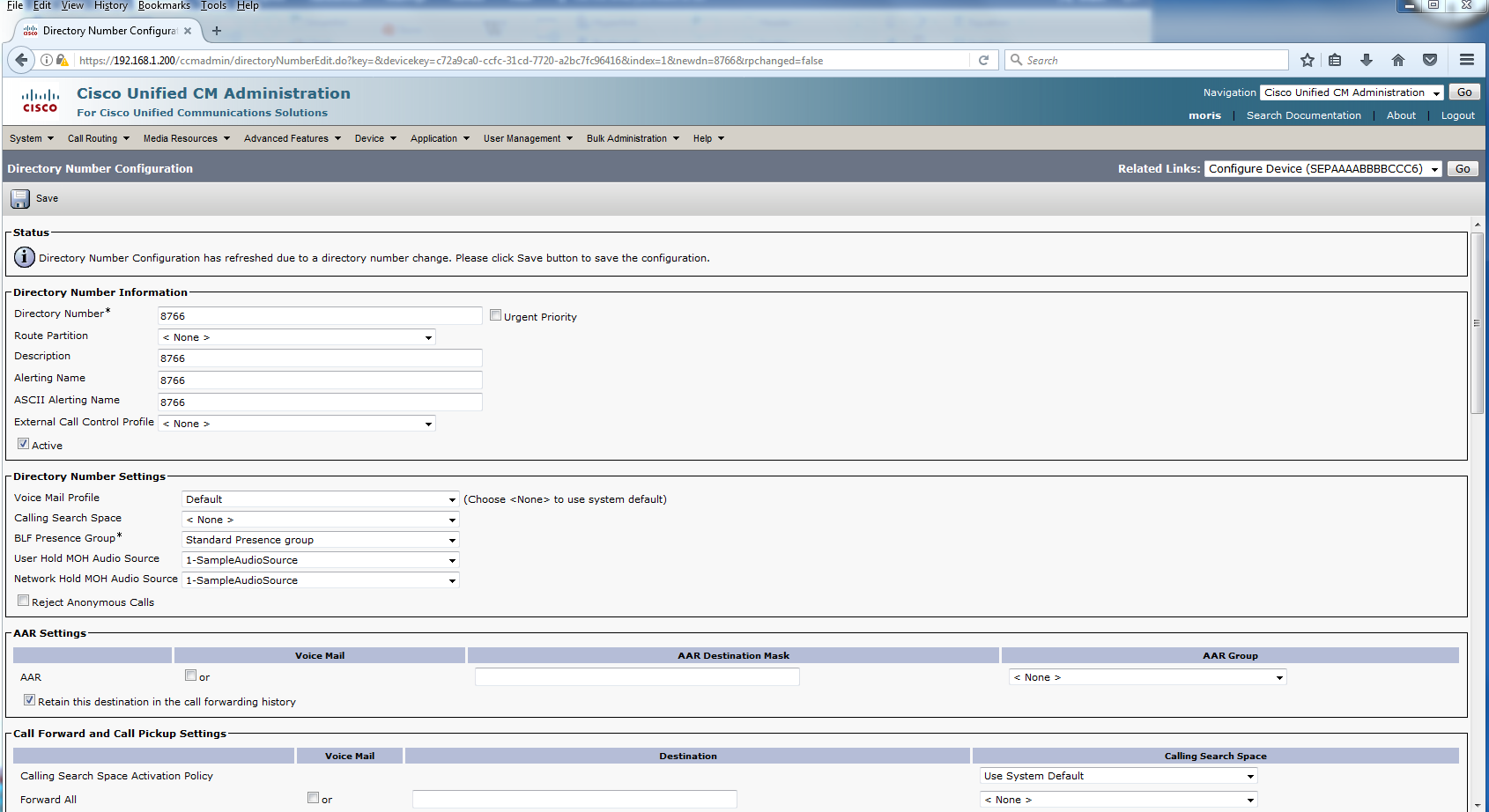Screen dimensions: 1489x812
Task: Click the Description input field
Action: [320, 358]
